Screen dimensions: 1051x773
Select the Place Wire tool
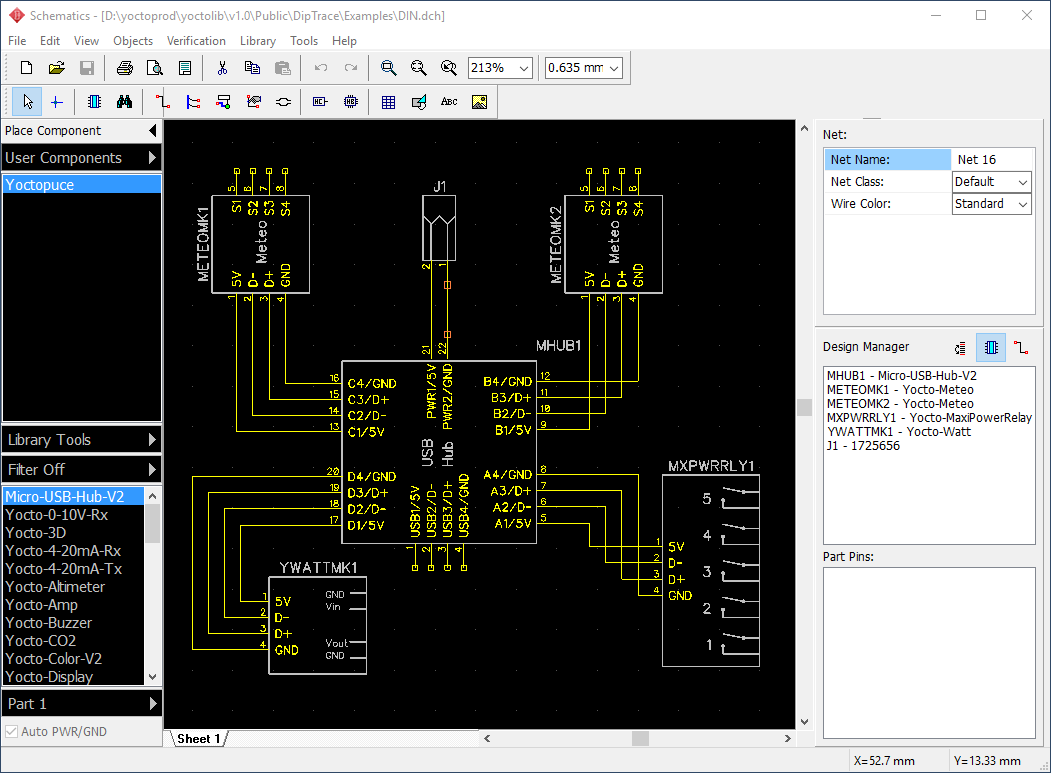pos(163,102)
